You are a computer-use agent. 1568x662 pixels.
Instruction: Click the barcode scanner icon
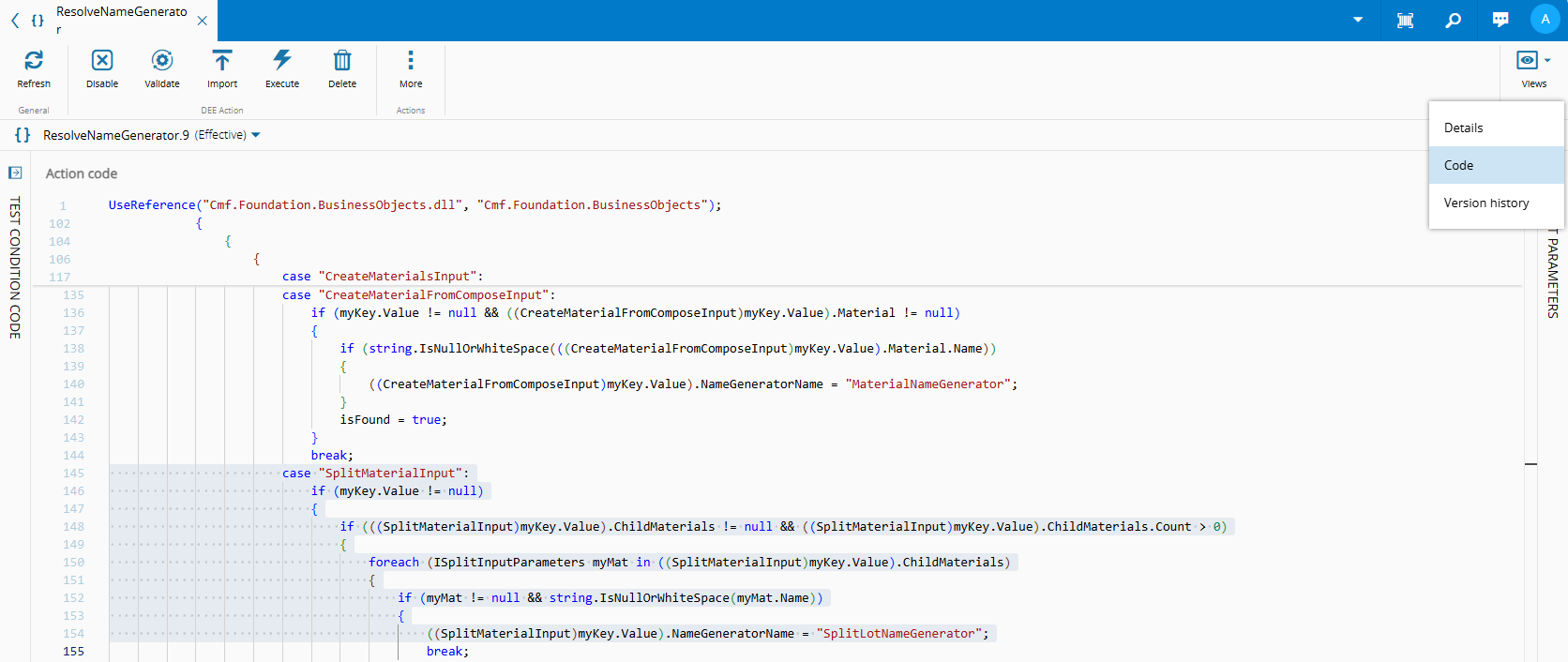(x=1405, y=20)
